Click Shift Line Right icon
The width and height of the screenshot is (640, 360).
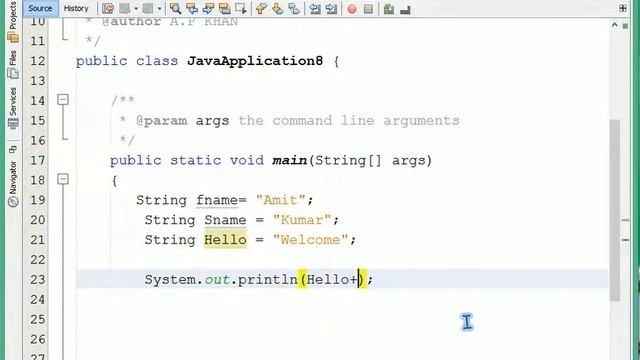click(x=331, y=9)
